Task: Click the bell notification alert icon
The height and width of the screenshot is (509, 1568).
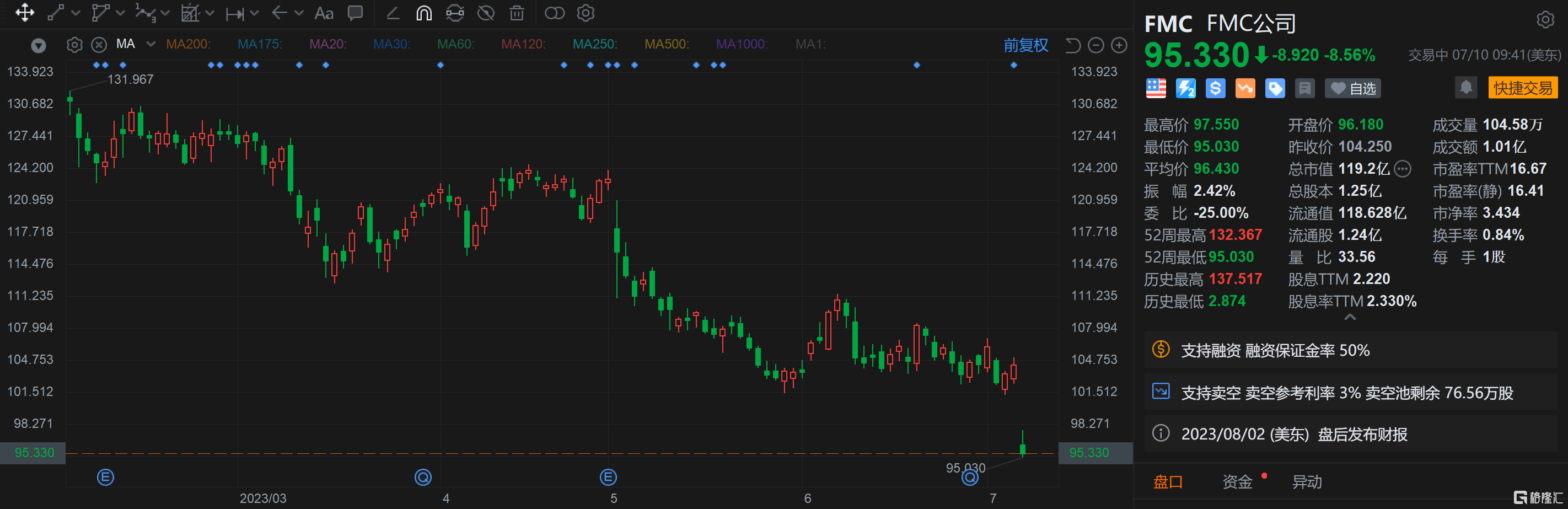Action: pyautogui.click(x=1466, y=87)
